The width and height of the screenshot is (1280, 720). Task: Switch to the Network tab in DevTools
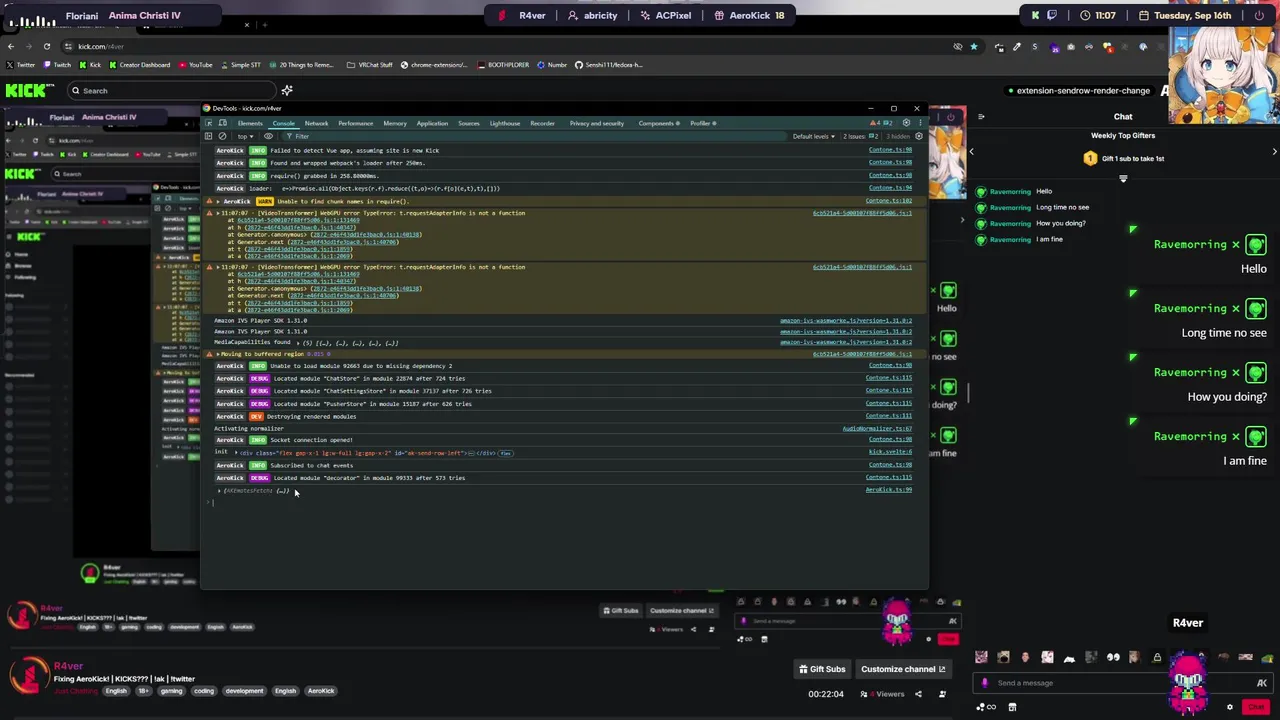[316, 123]
